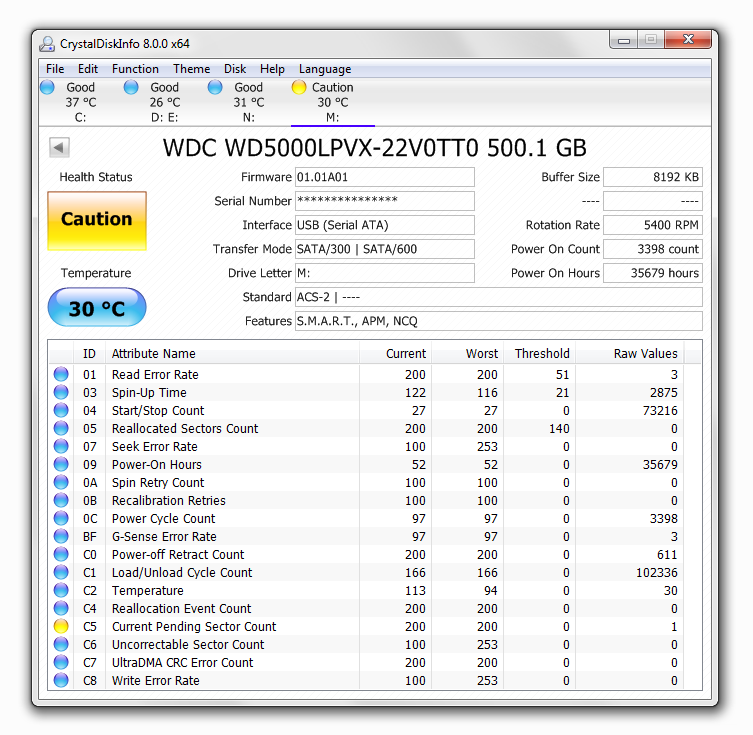Open the Theme menu

coord(191,69)
